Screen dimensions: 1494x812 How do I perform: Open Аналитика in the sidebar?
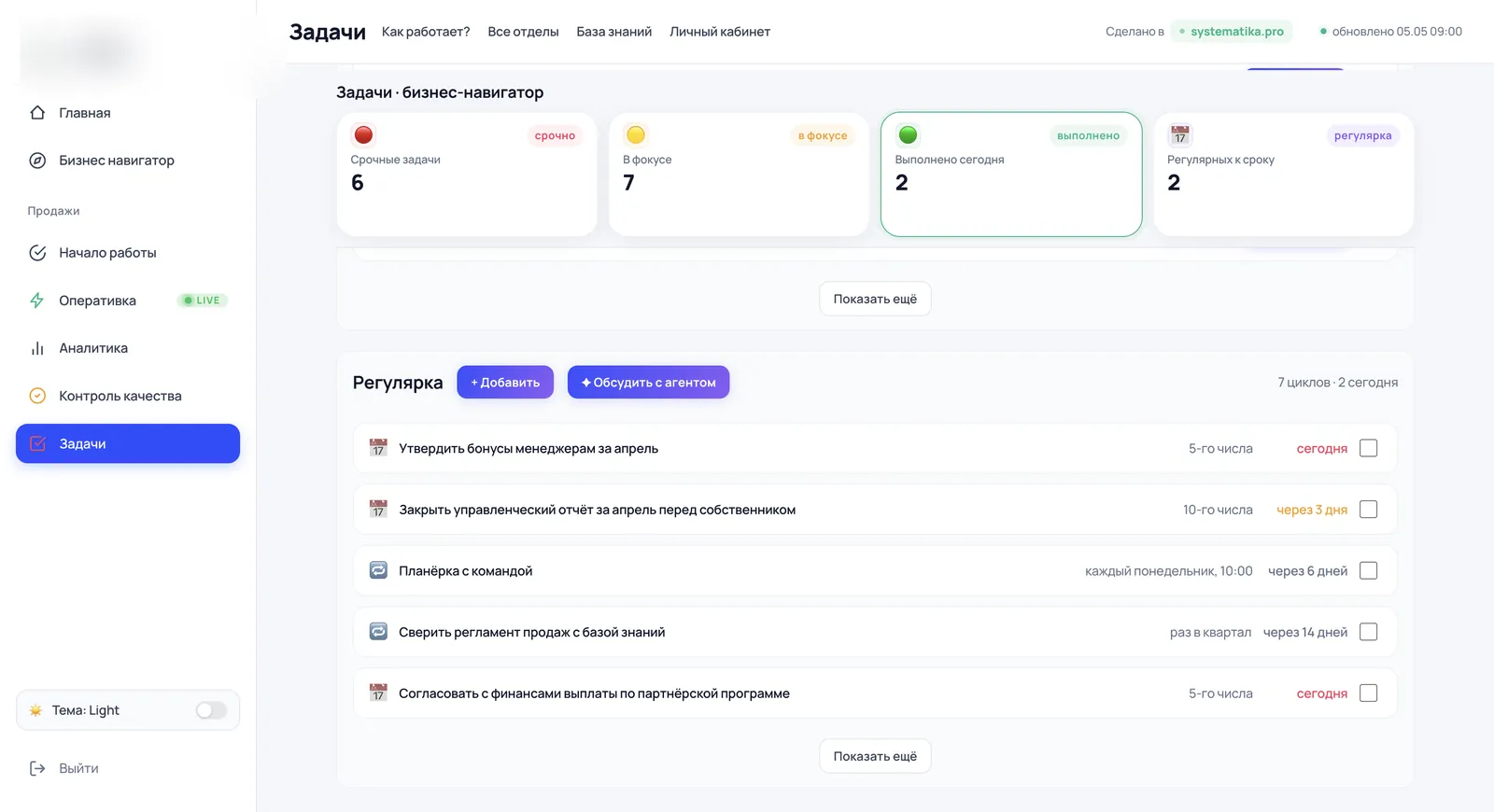click(128, 348)
